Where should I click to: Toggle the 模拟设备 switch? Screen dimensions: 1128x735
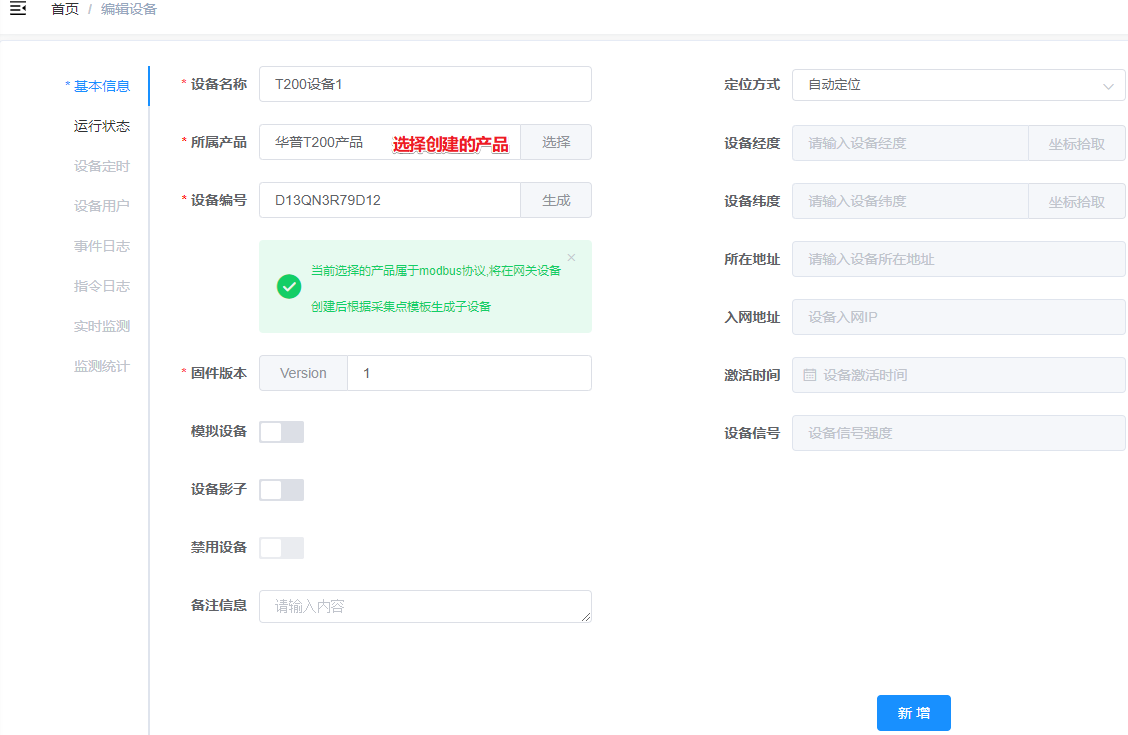[x=281, y=432]
